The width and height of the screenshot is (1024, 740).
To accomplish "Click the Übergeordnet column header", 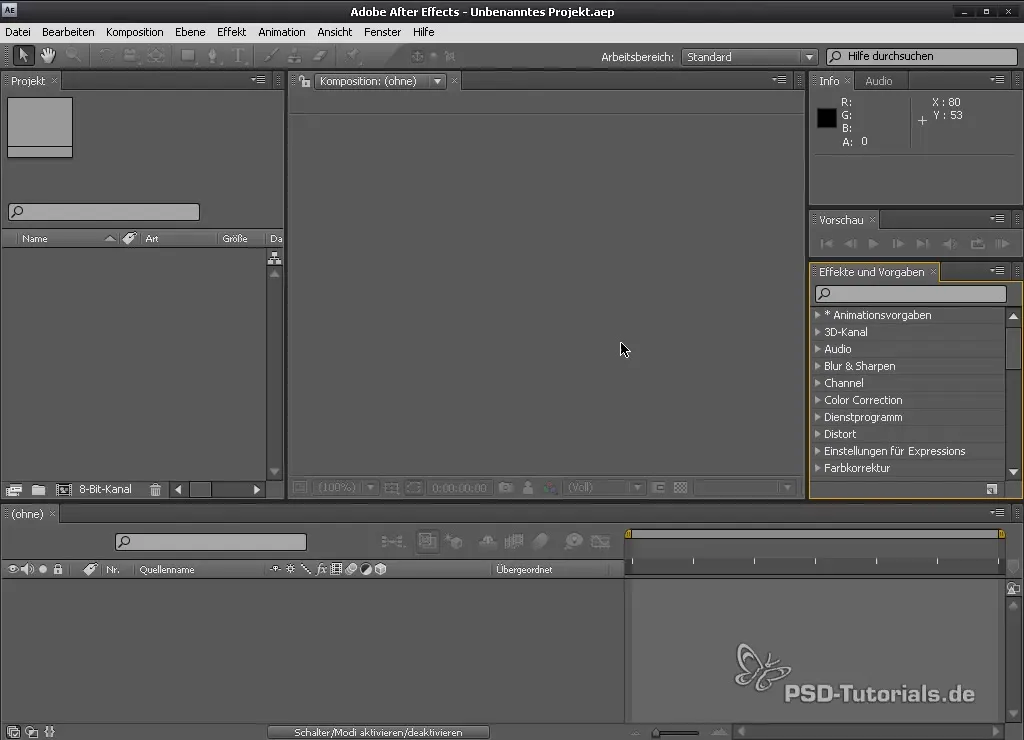I will tap(524, 570).
